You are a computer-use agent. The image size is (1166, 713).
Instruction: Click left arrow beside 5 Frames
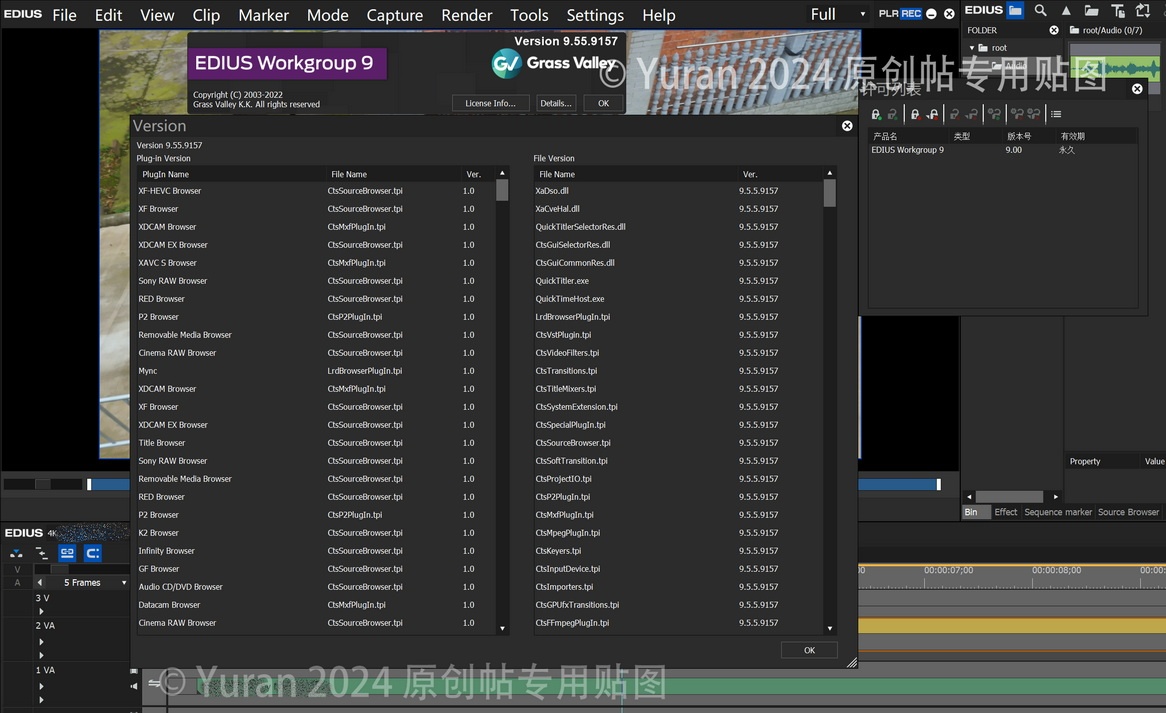click(x=39, y=583)
